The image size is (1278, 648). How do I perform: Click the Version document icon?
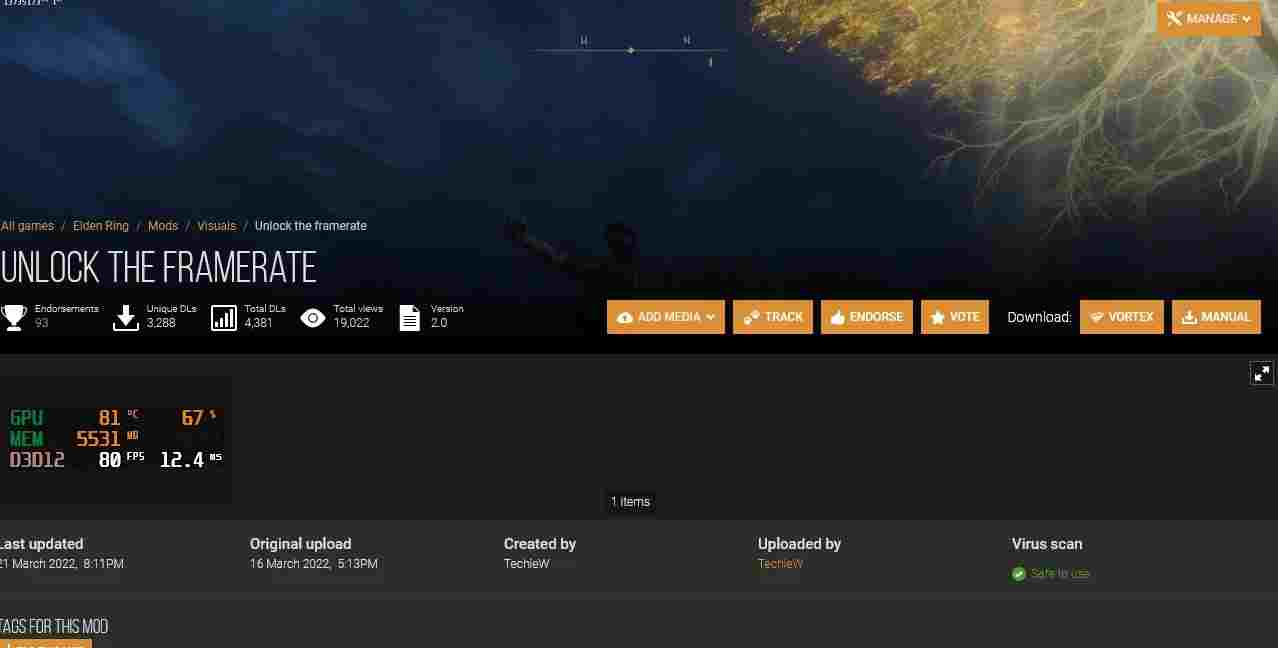[410, 317]
